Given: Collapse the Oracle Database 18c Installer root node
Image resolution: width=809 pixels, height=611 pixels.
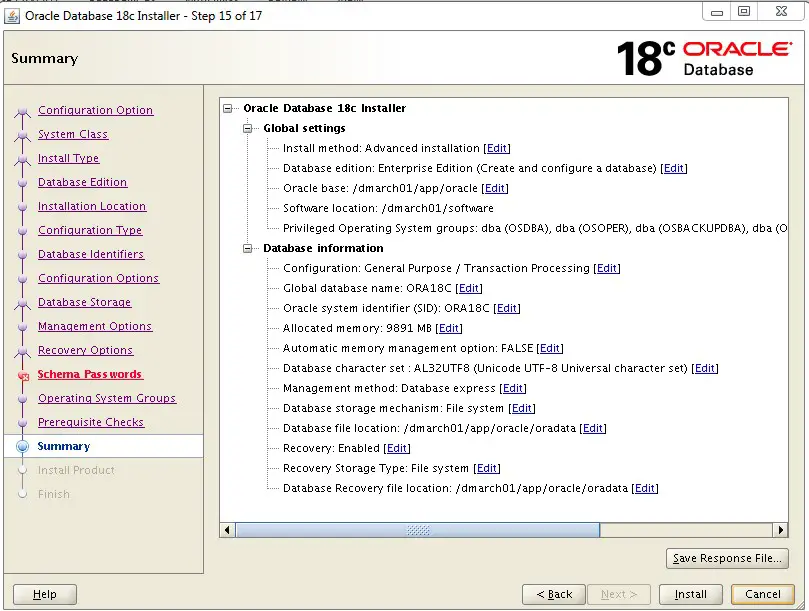Looking at the screenshot, I should pos(228,108).
